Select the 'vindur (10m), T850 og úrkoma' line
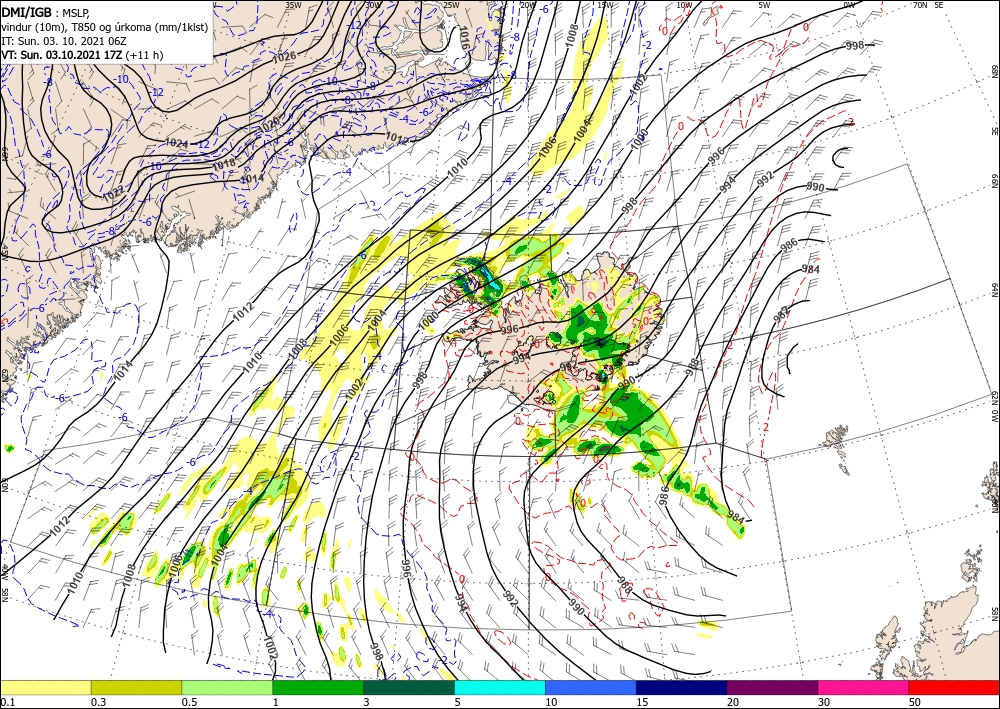Image resolution: width=1000 pixels, height=709 pixels. click(104, 26)
